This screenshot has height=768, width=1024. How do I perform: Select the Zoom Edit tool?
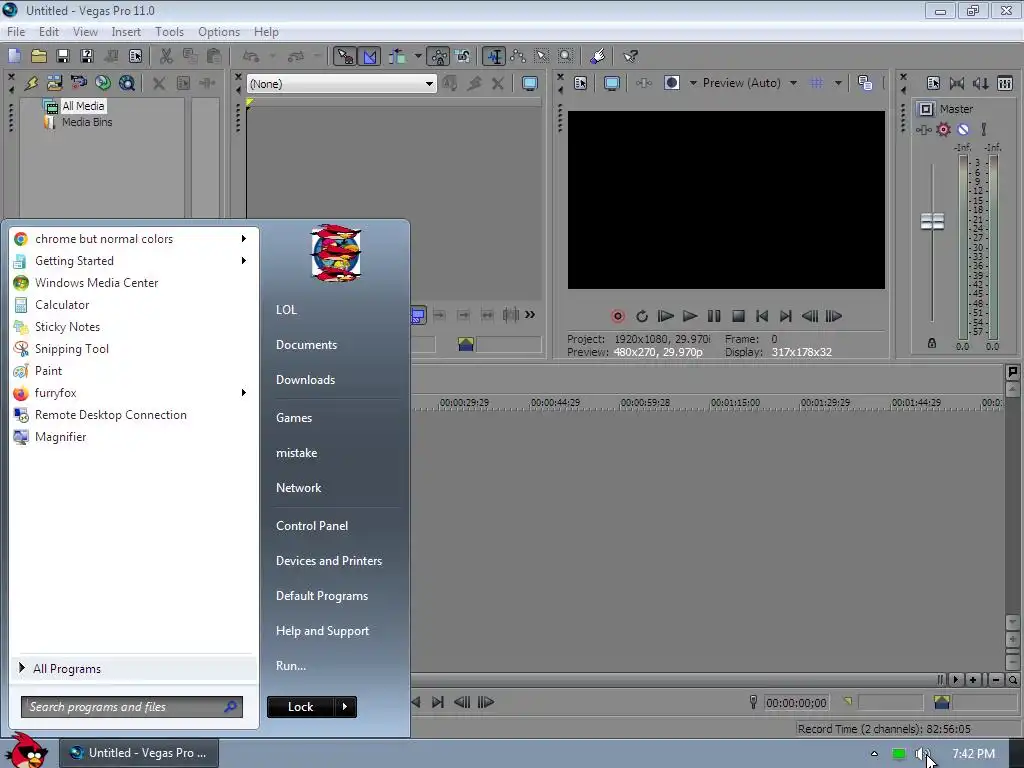(x=566, y=57)
